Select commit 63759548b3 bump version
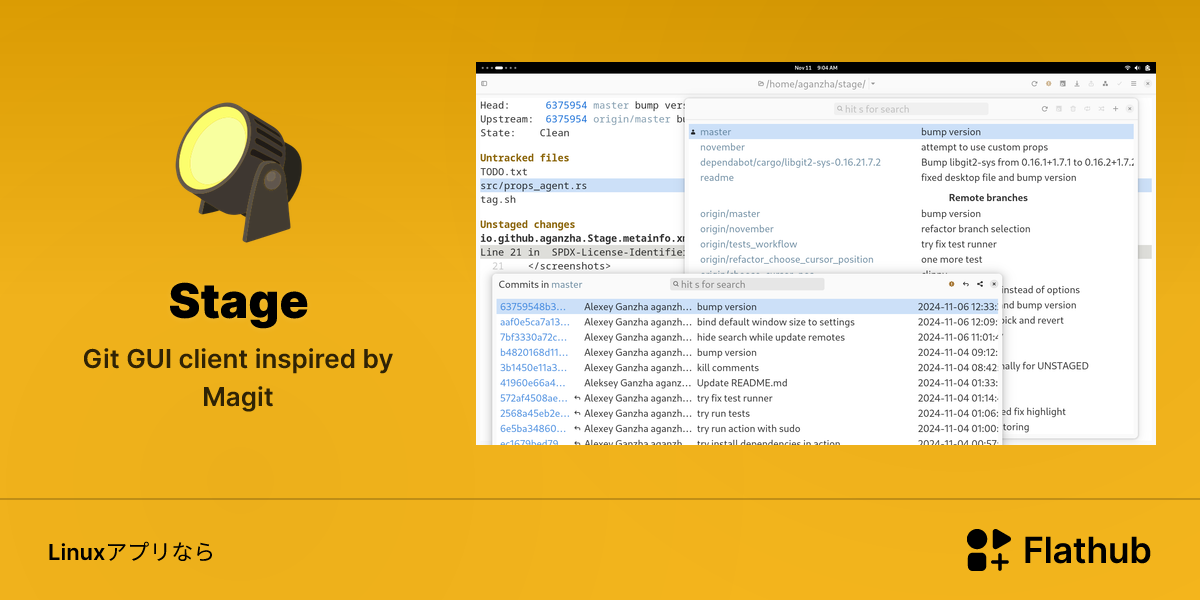The image size is (1200, 600). 747,307
